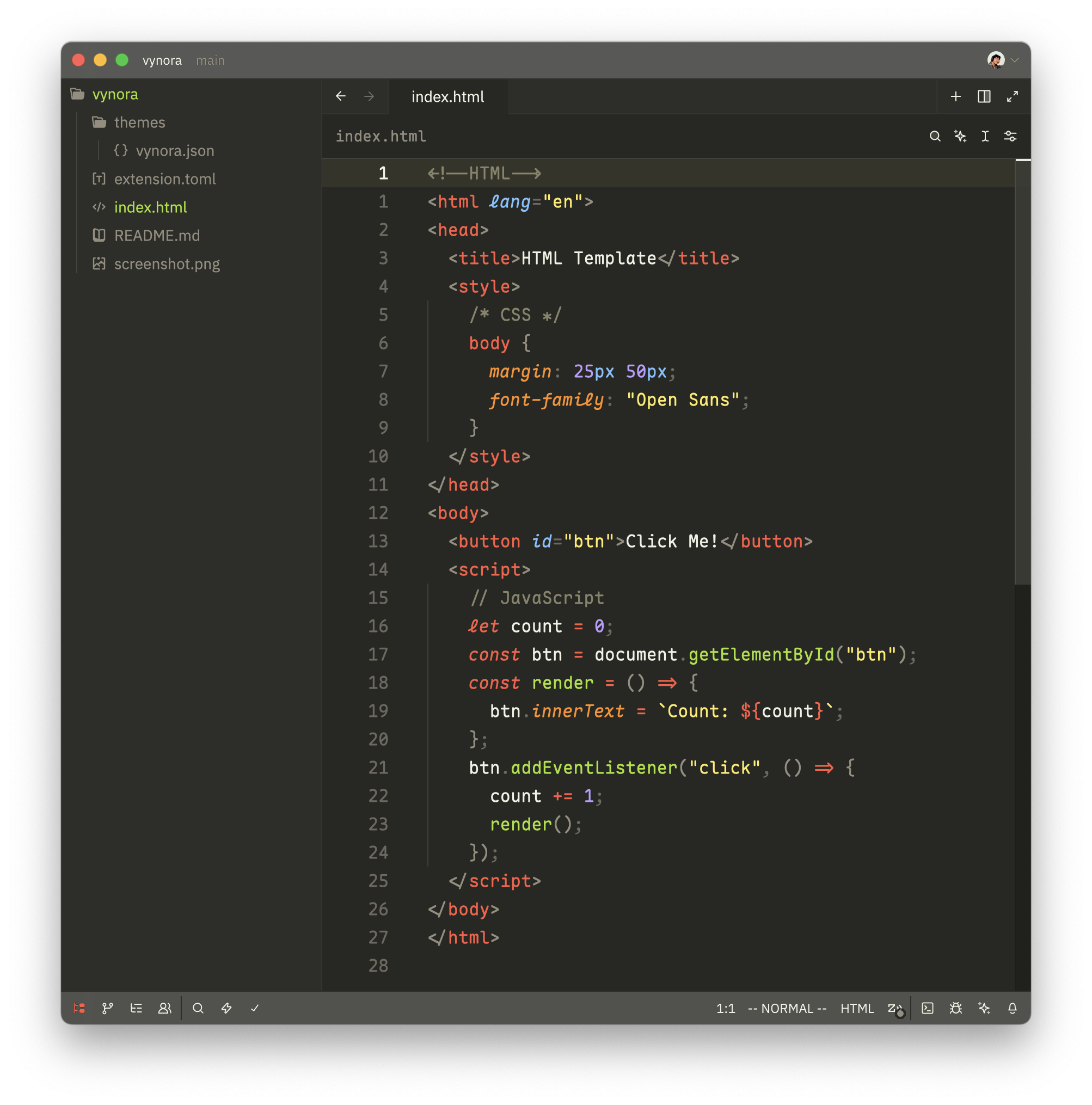Switch to the index.html tab
1092x1105 pixels.
tap(448, 97)
